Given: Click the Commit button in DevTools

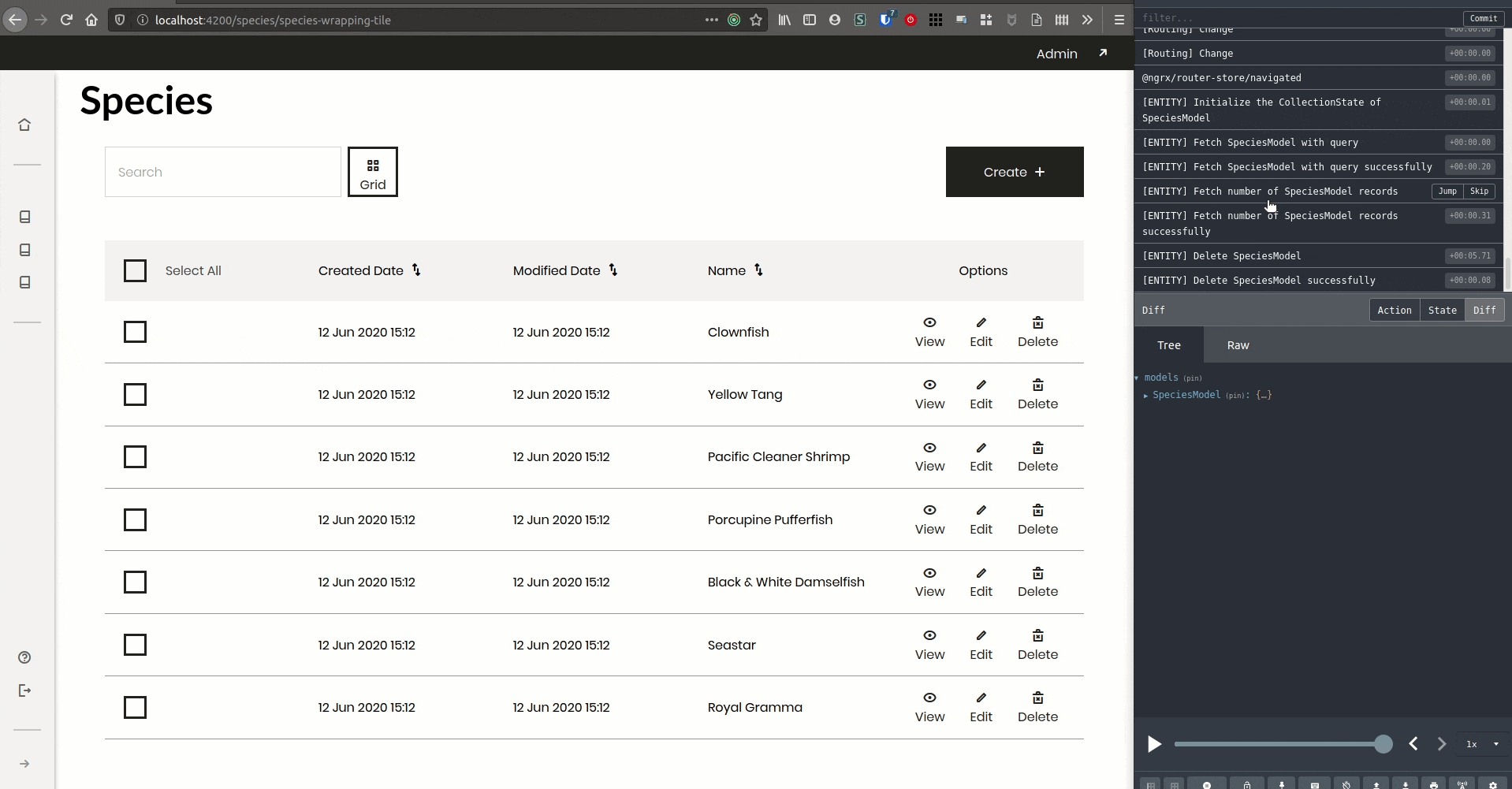Looking at the screenshot, I should (1483, 18).
